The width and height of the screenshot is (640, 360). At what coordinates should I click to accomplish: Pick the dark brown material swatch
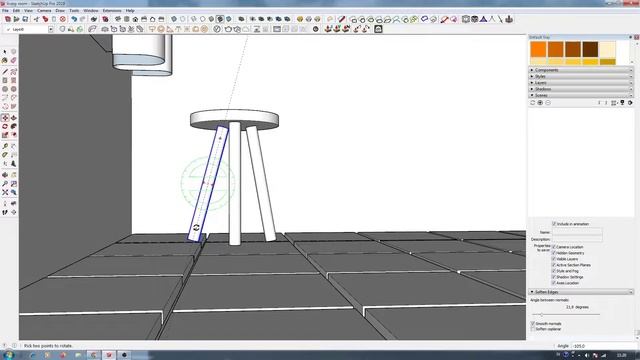[590, 49]
